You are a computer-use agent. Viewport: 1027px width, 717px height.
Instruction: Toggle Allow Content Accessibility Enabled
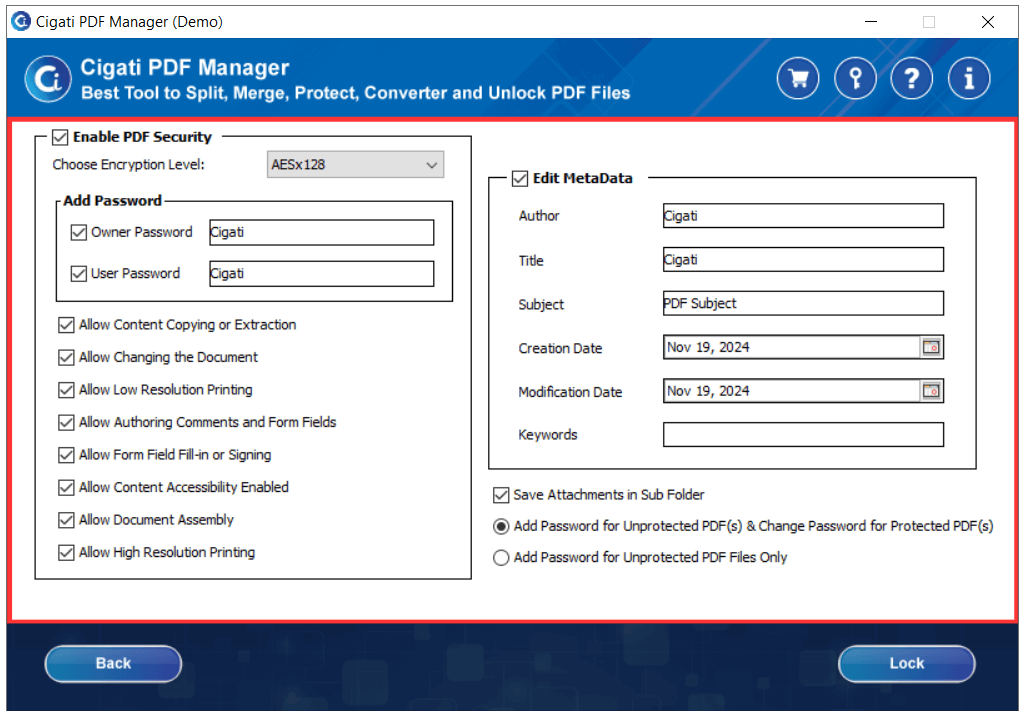[66, 488]
